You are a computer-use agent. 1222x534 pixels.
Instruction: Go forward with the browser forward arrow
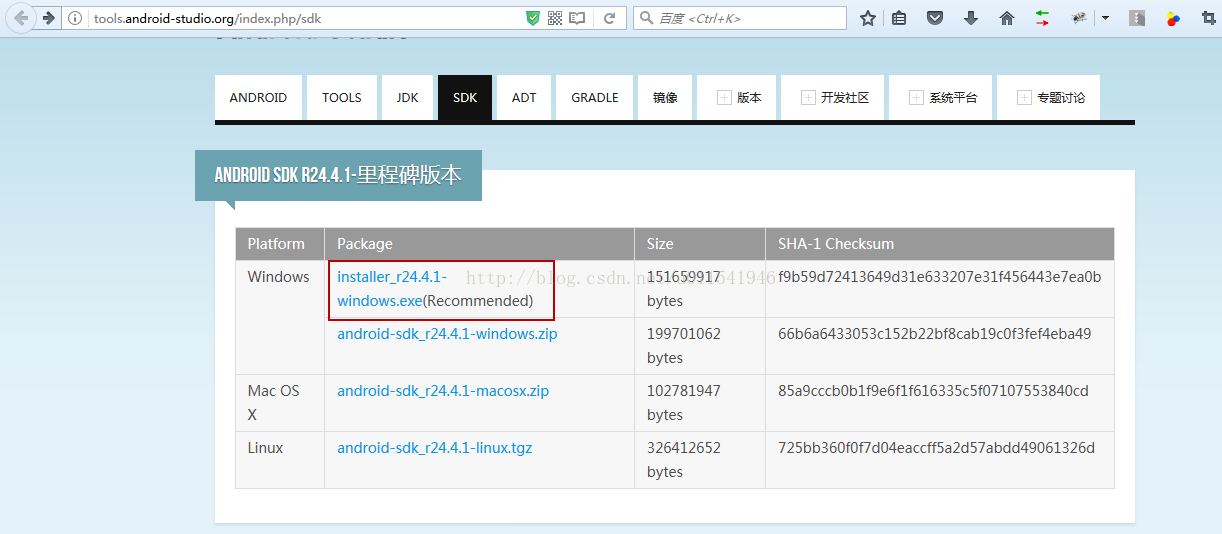tap(47, 18)
